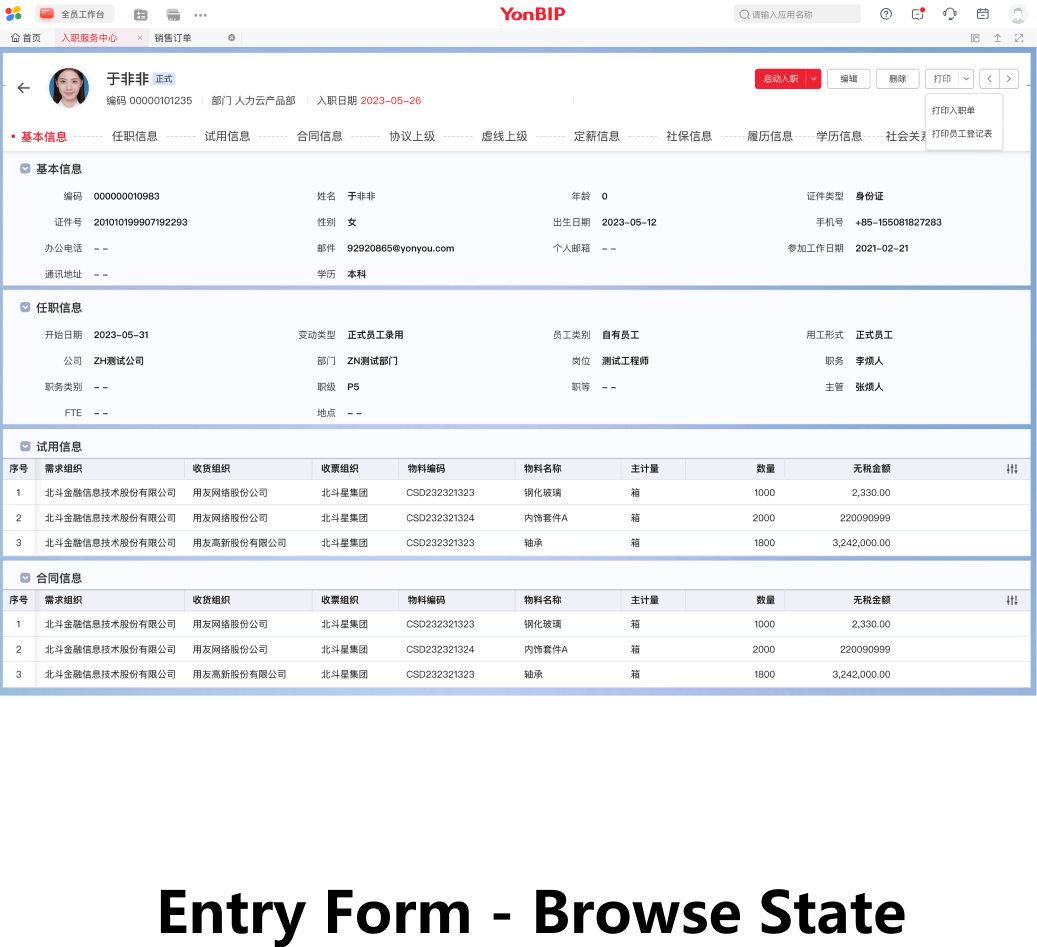Open the calendar icon in top bar
The height and width of the screenshot is (947, 1037).
(x=983, y=14)
